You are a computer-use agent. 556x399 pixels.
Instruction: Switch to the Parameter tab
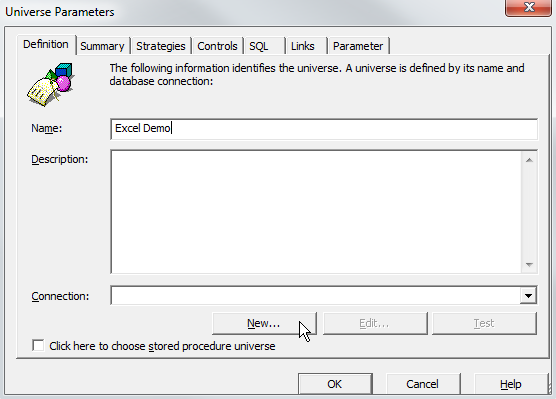click(x=358, y=46)
